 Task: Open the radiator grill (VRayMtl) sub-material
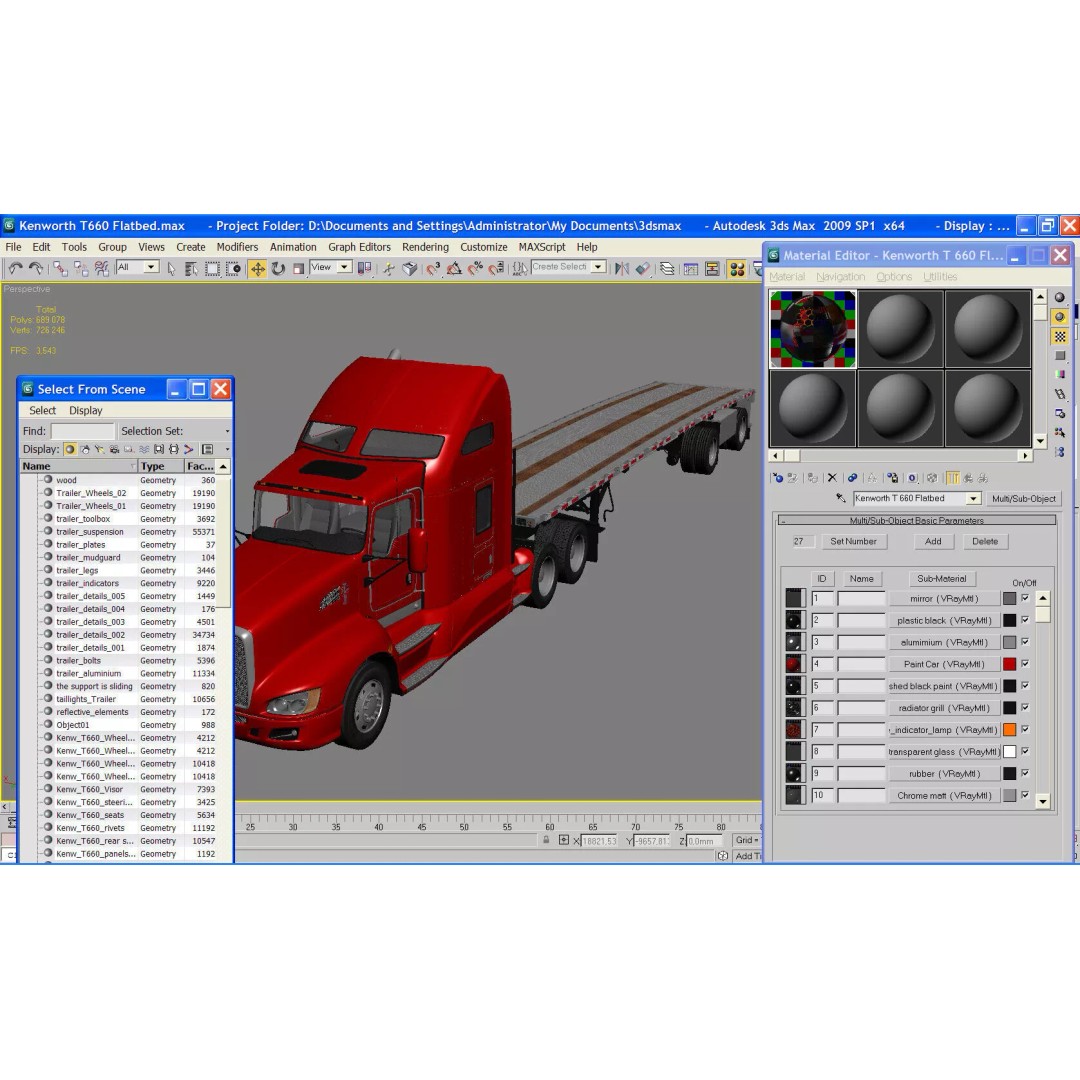coord(944,707)
